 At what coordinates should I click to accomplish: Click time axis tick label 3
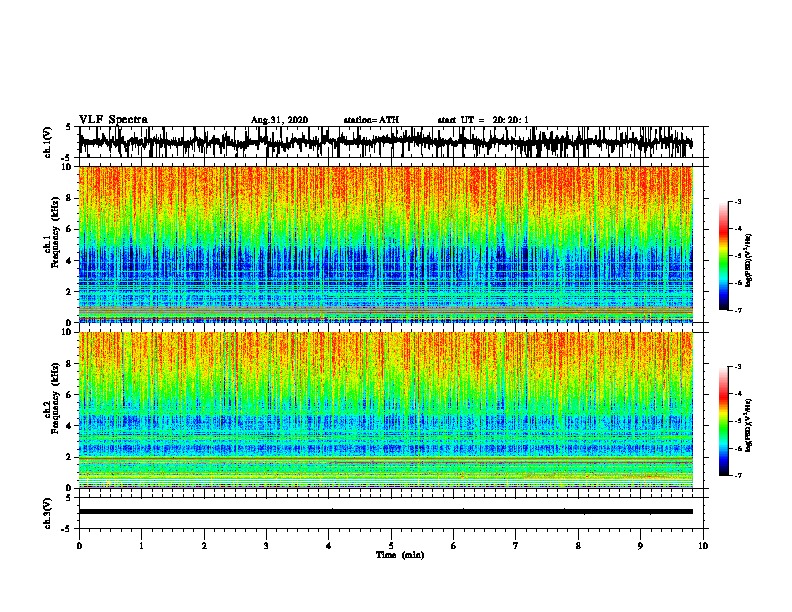[266, 546]
